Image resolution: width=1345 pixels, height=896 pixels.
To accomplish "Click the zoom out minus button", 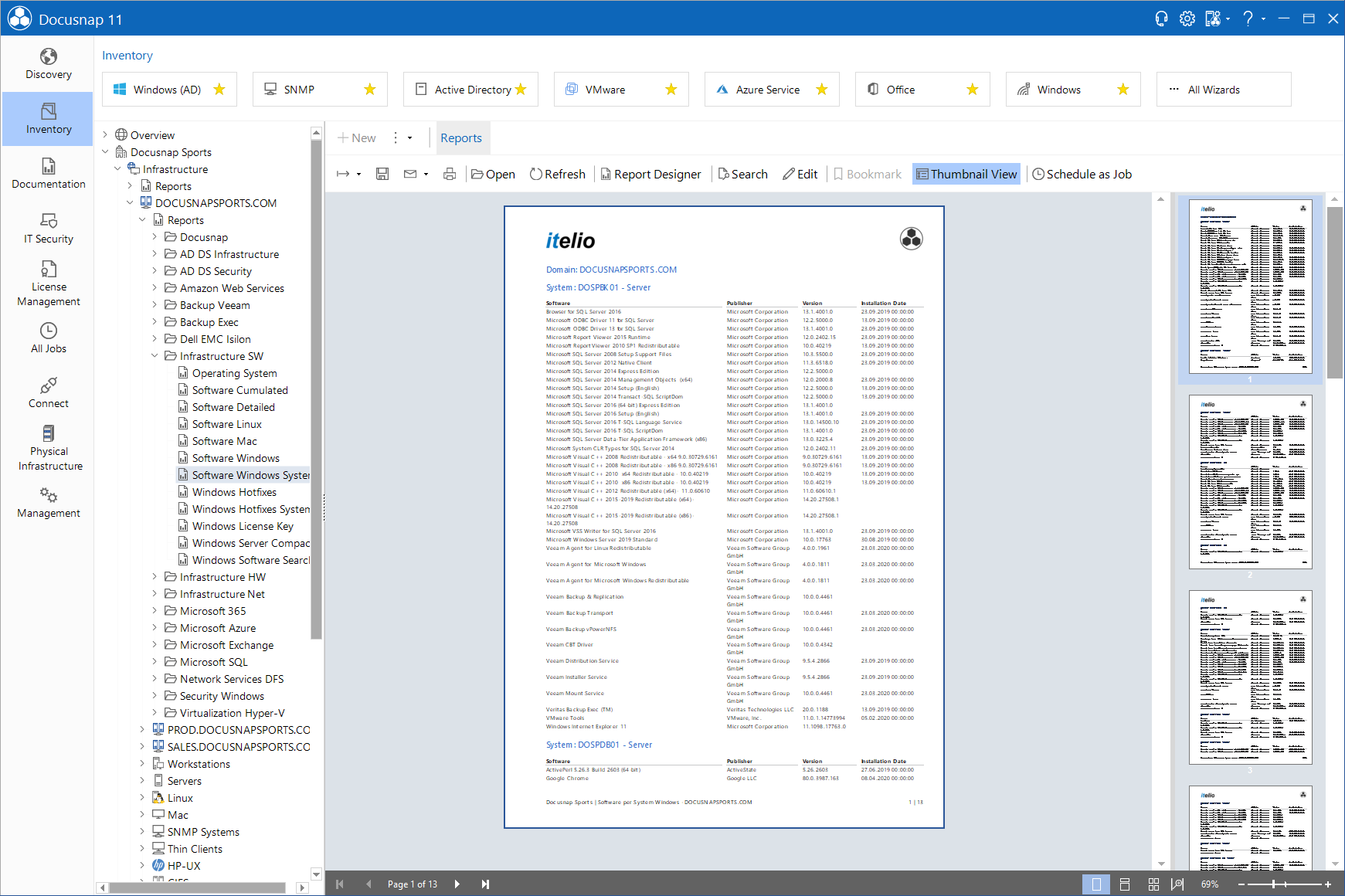I will [1241, 884].
